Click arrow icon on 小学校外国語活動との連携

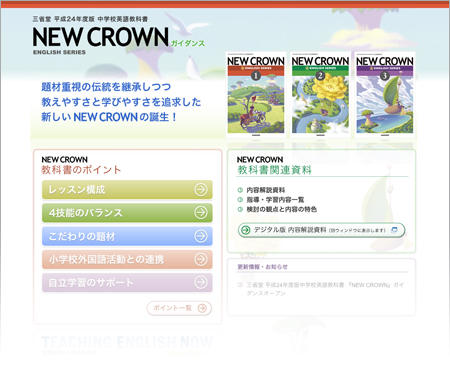(201, 259)
